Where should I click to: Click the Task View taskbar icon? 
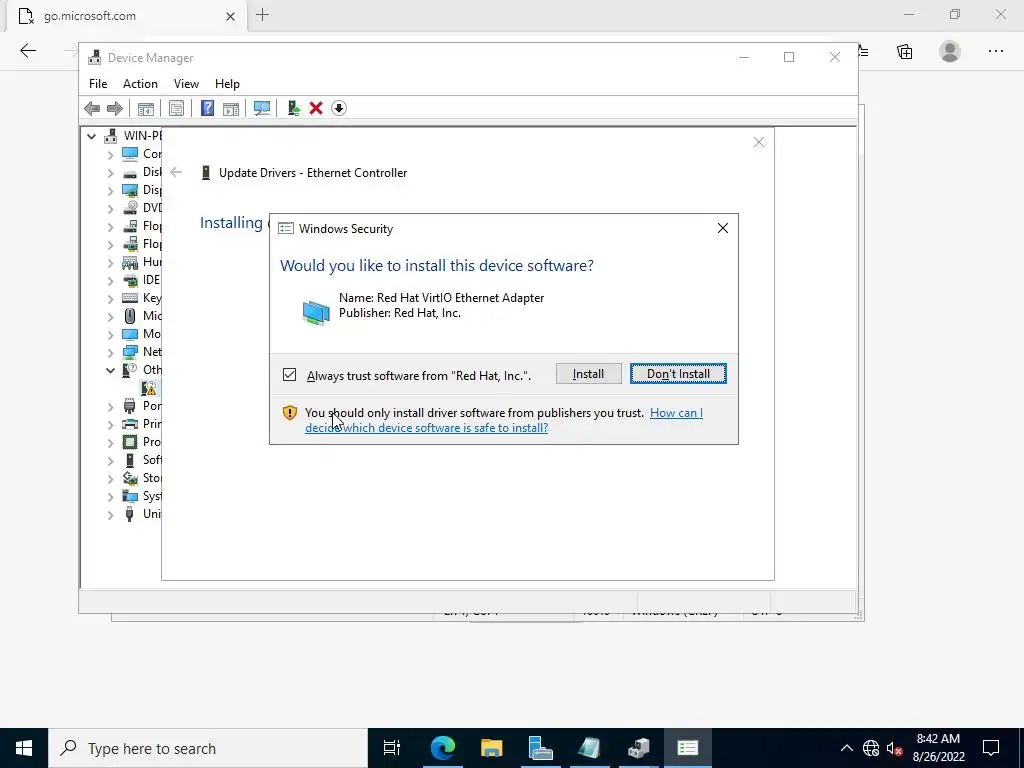392,748
